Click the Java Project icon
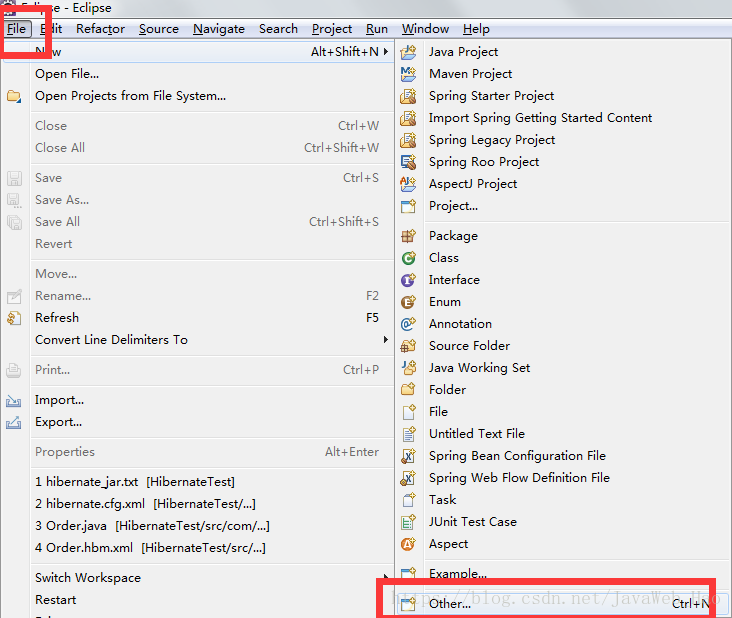 (x=408, y=52)
